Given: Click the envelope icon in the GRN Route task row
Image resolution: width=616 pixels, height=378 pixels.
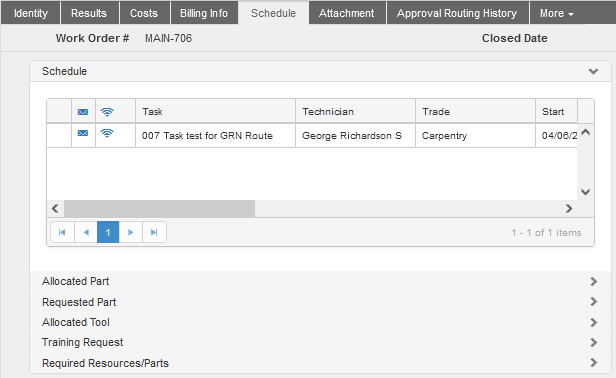Looking at the screenshot, I should point(83,133).
